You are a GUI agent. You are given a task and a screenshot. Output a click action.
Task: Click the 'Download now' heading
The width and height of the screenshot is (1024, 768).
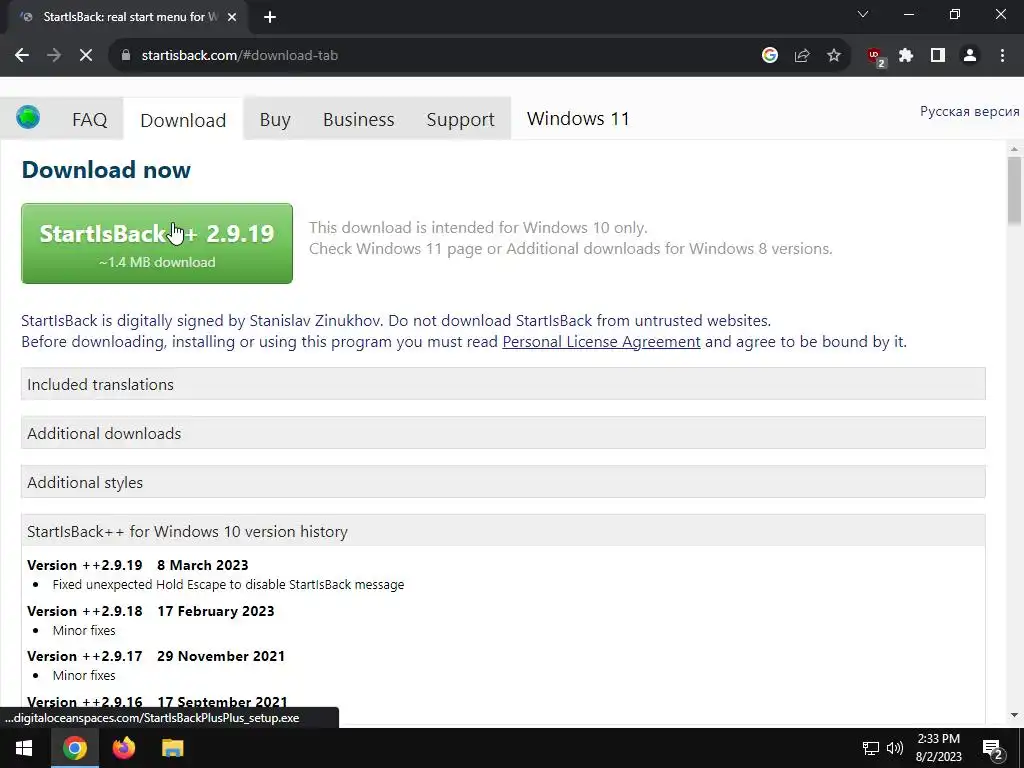[106, 170]
